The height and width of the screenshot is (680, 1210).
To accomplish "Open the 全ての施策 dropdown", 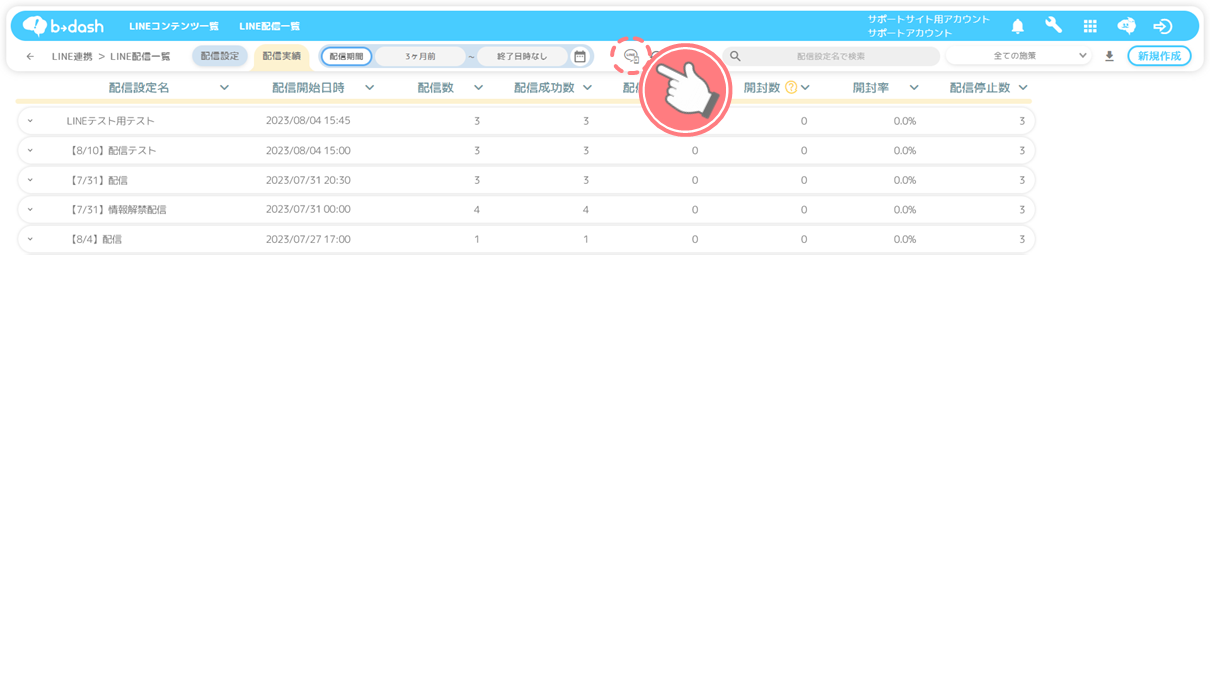I will point(1018,56).
